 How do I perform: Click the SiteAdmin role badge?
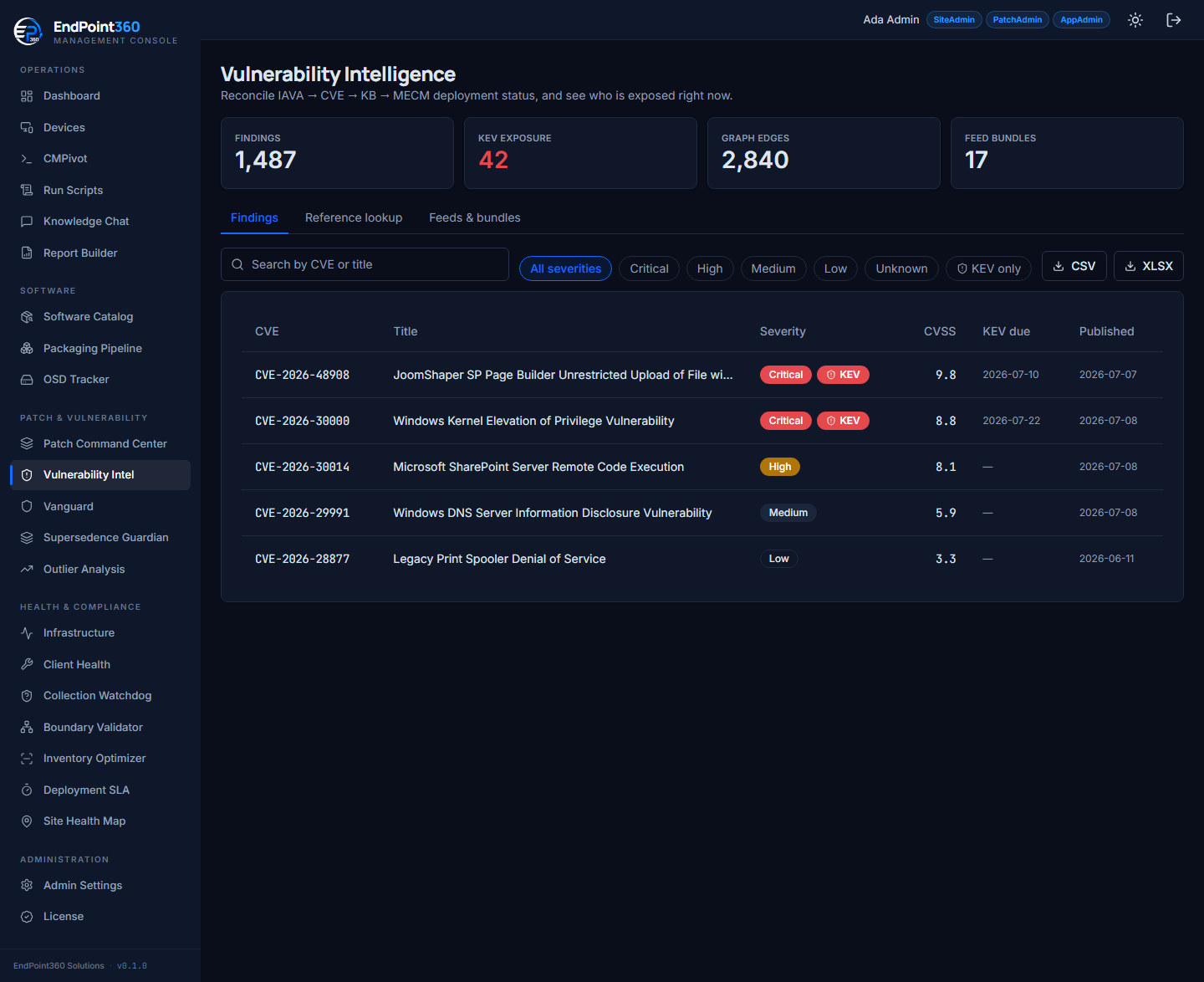tap(954, 20)
